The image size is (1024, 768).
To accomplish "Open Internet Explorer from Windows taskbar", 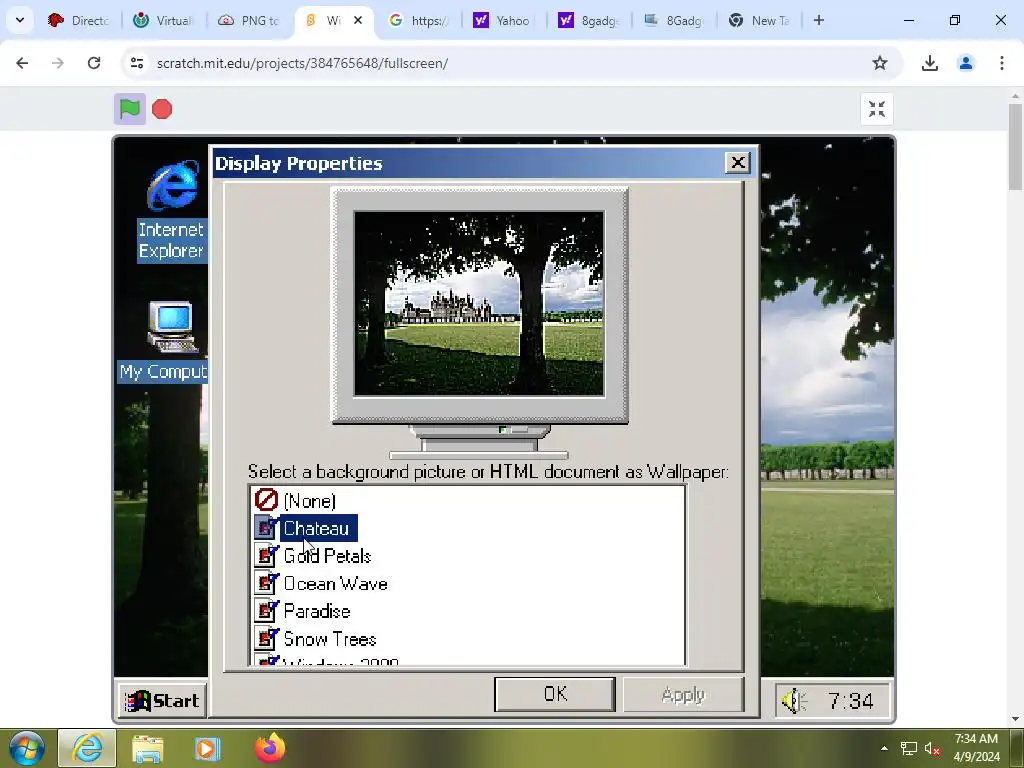I will coord(87,748).
